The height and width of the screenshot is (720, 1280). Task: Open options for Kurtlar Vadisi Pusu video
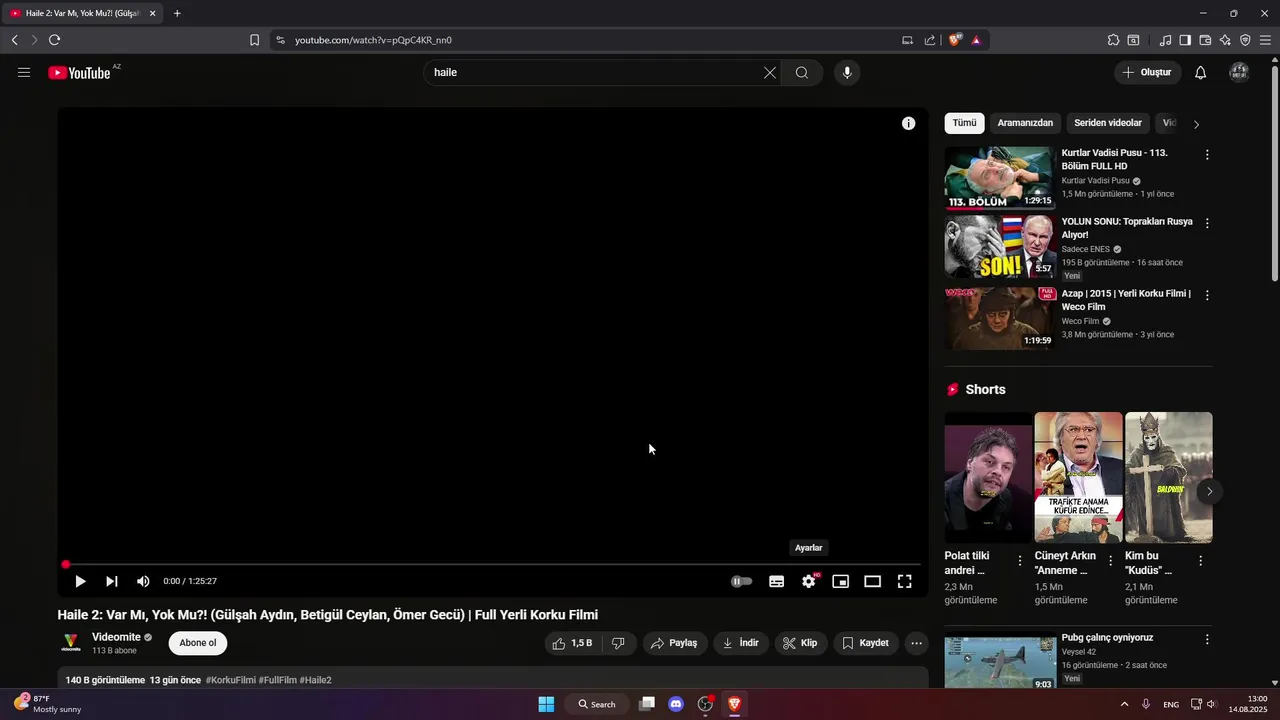[x=1207, y=155]
